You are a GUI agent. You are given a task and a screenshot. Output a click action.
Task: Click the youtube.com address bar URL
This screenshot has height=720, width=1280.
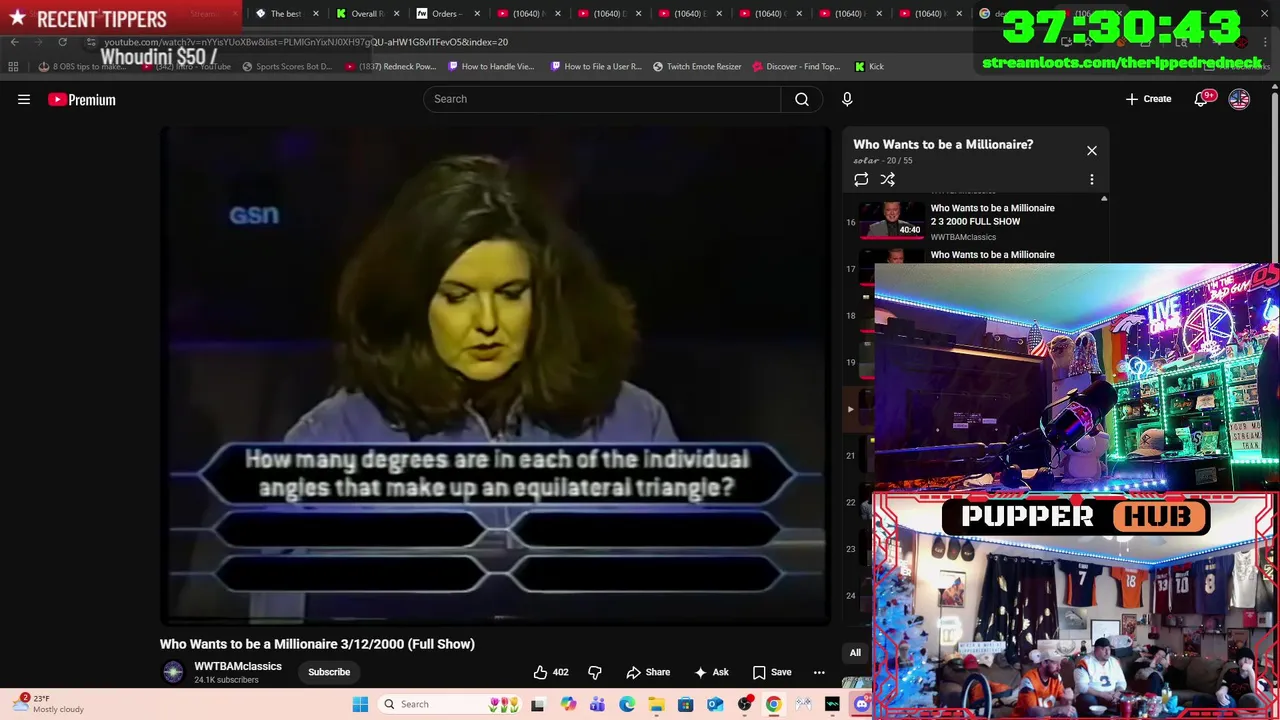[x=306, y=42]
